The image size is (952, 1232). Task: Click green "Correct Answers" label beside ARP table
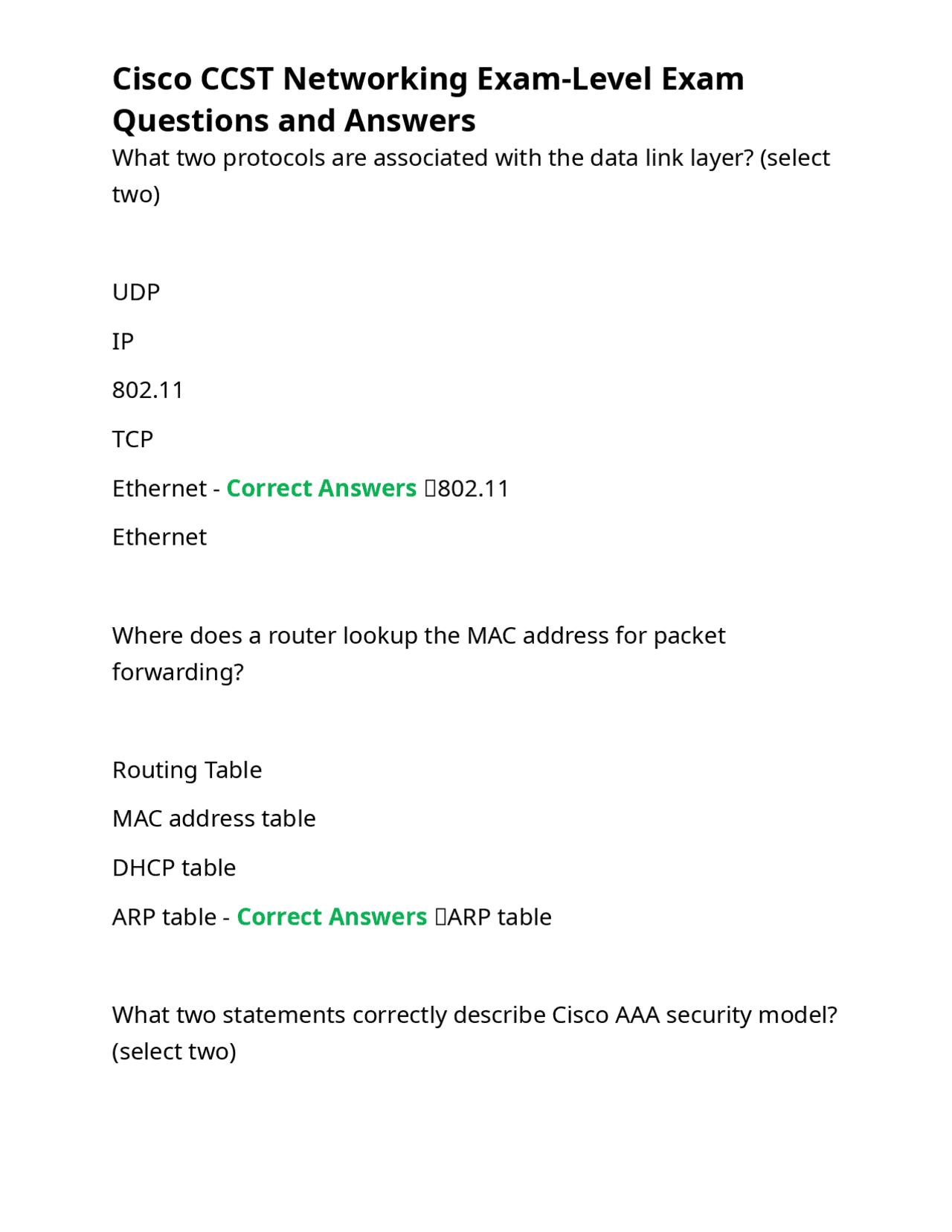pos(332,917)
